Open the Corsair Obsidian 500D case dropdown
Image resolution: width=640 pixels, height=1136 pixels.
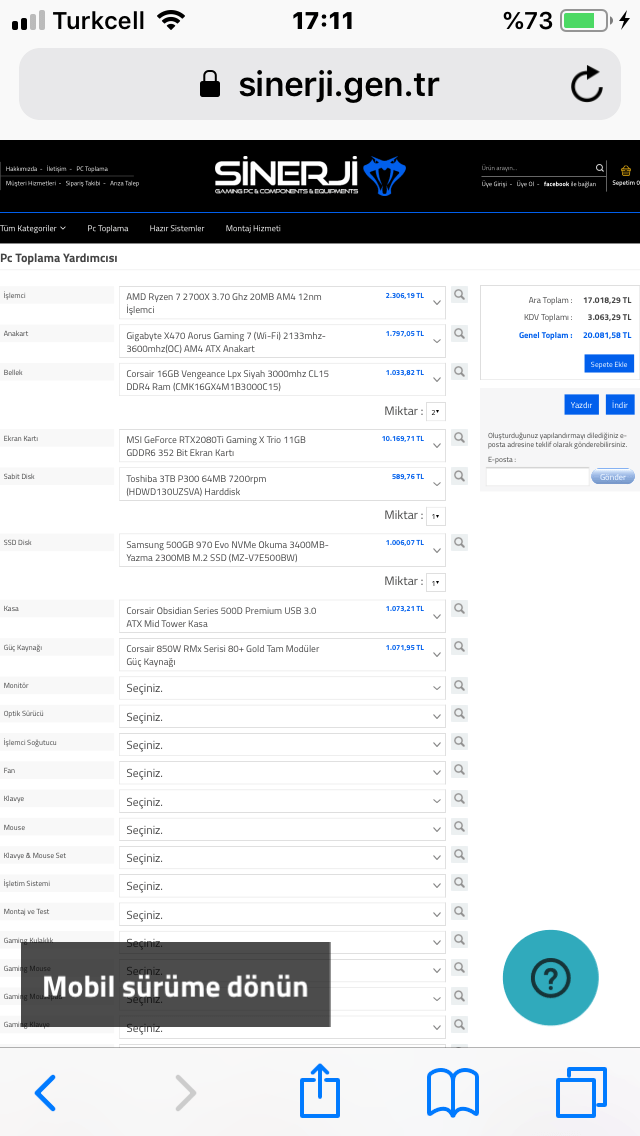point(282,617)
